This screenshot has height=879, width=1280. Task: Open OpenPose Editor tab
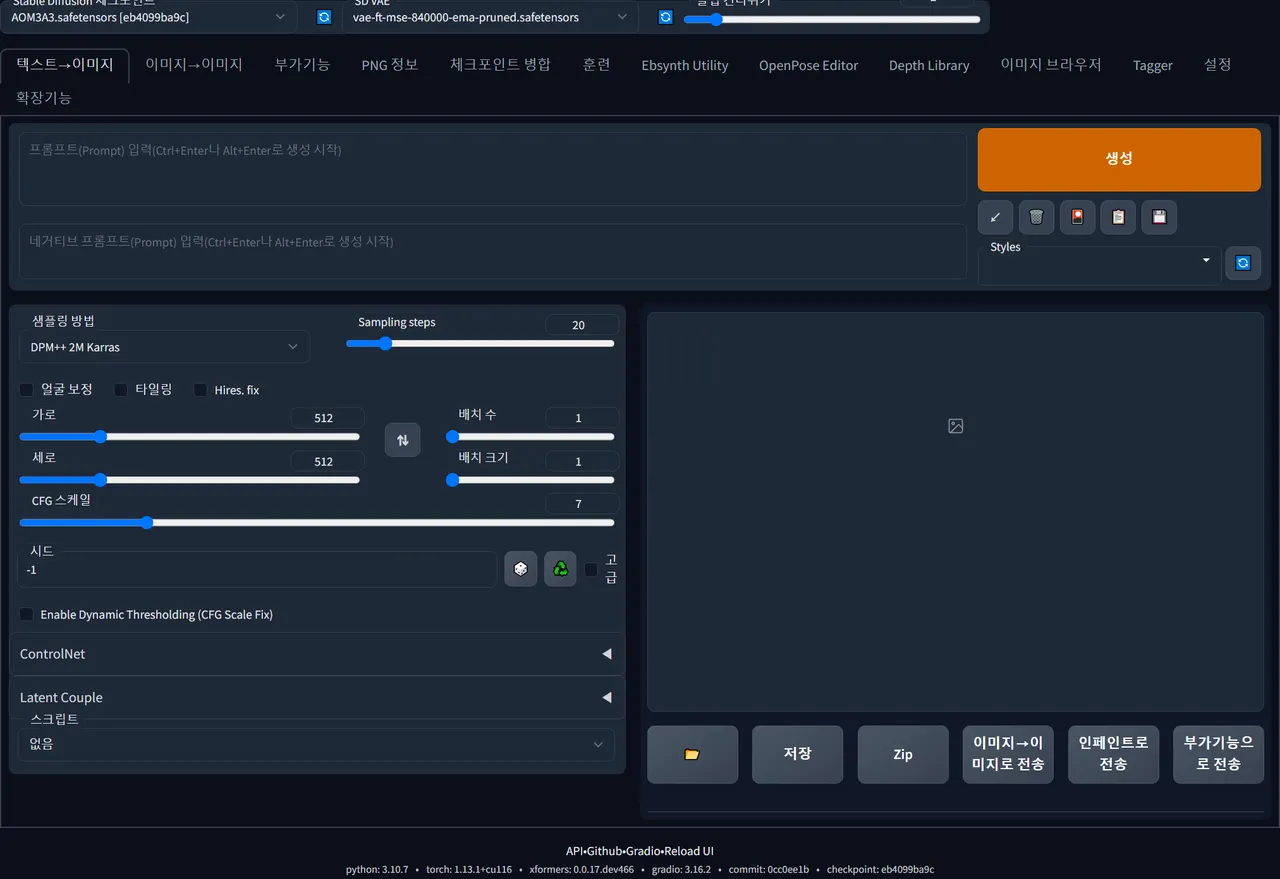808,65
